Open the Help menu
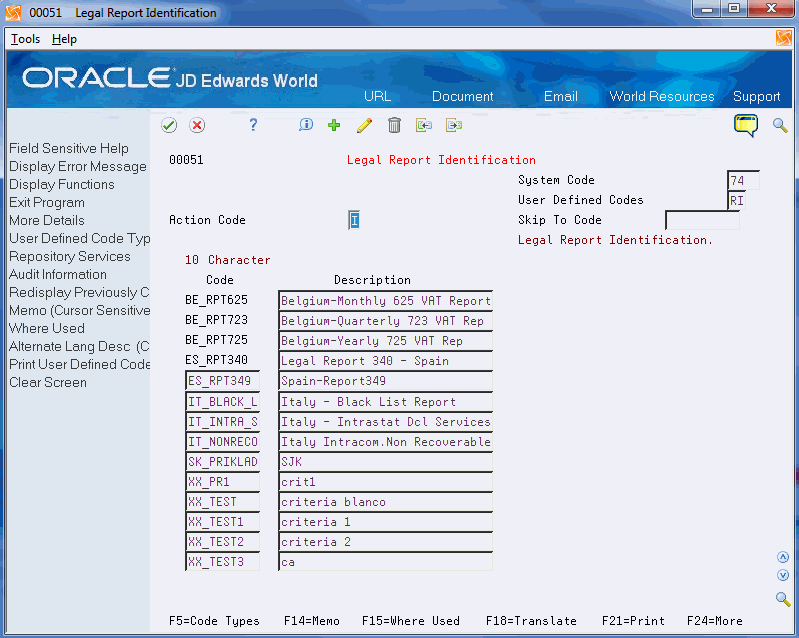 tap(64, 39)
